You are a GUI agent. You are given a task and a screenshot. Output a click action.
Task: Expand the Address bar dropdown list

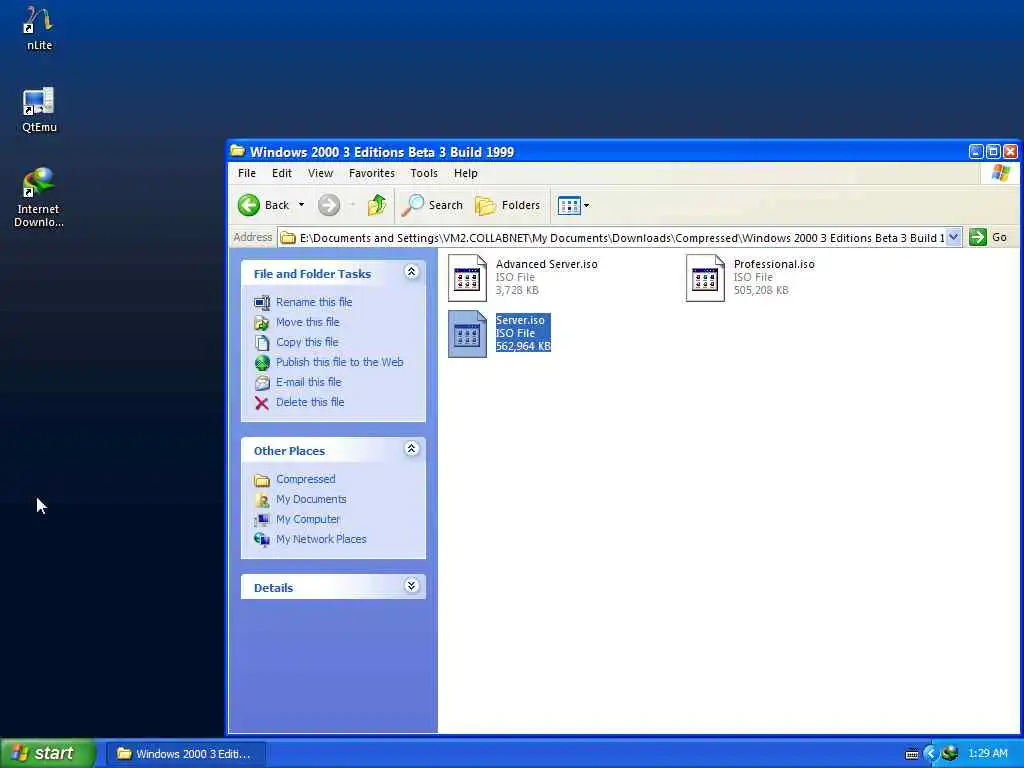click(953, 237)
